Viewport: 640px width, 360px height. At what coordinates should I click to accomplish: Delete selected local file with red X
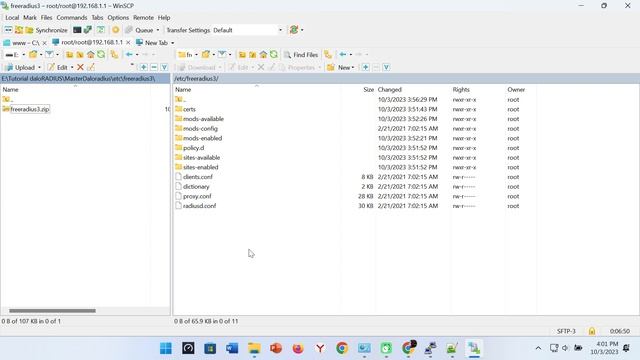point(80,67)
